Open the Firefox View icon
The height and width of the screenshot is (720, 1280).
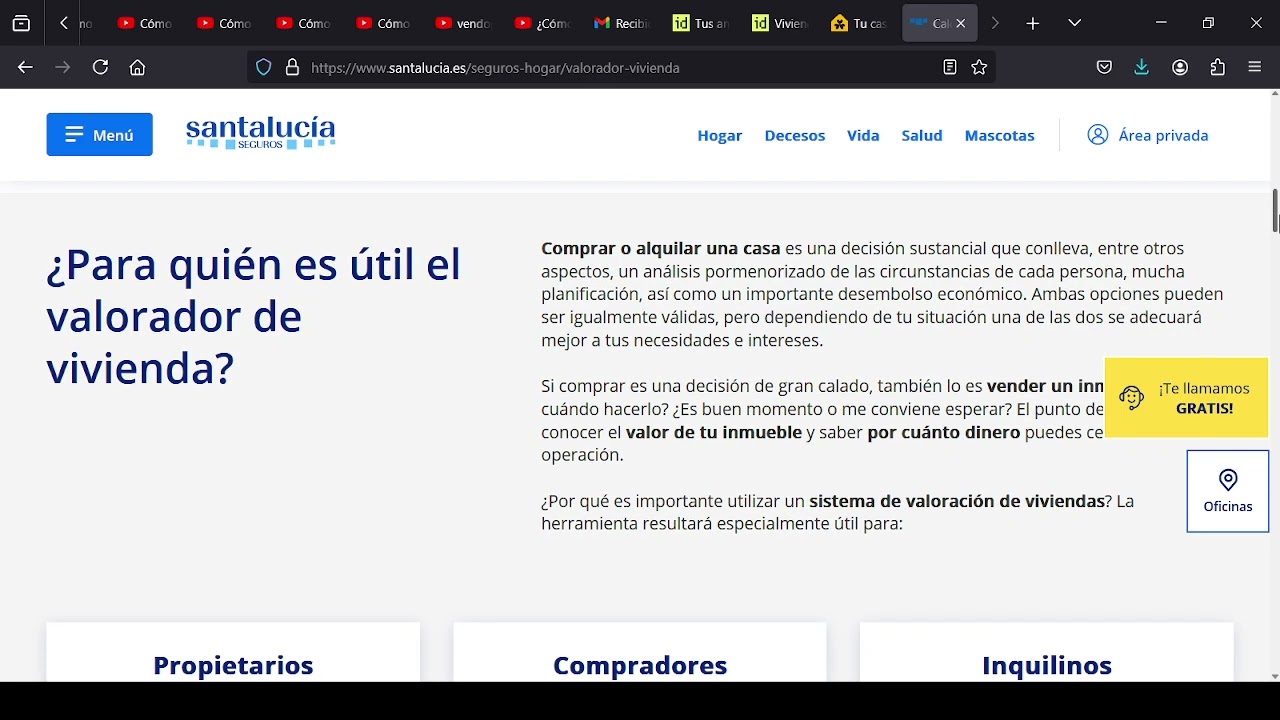point(21,23)
